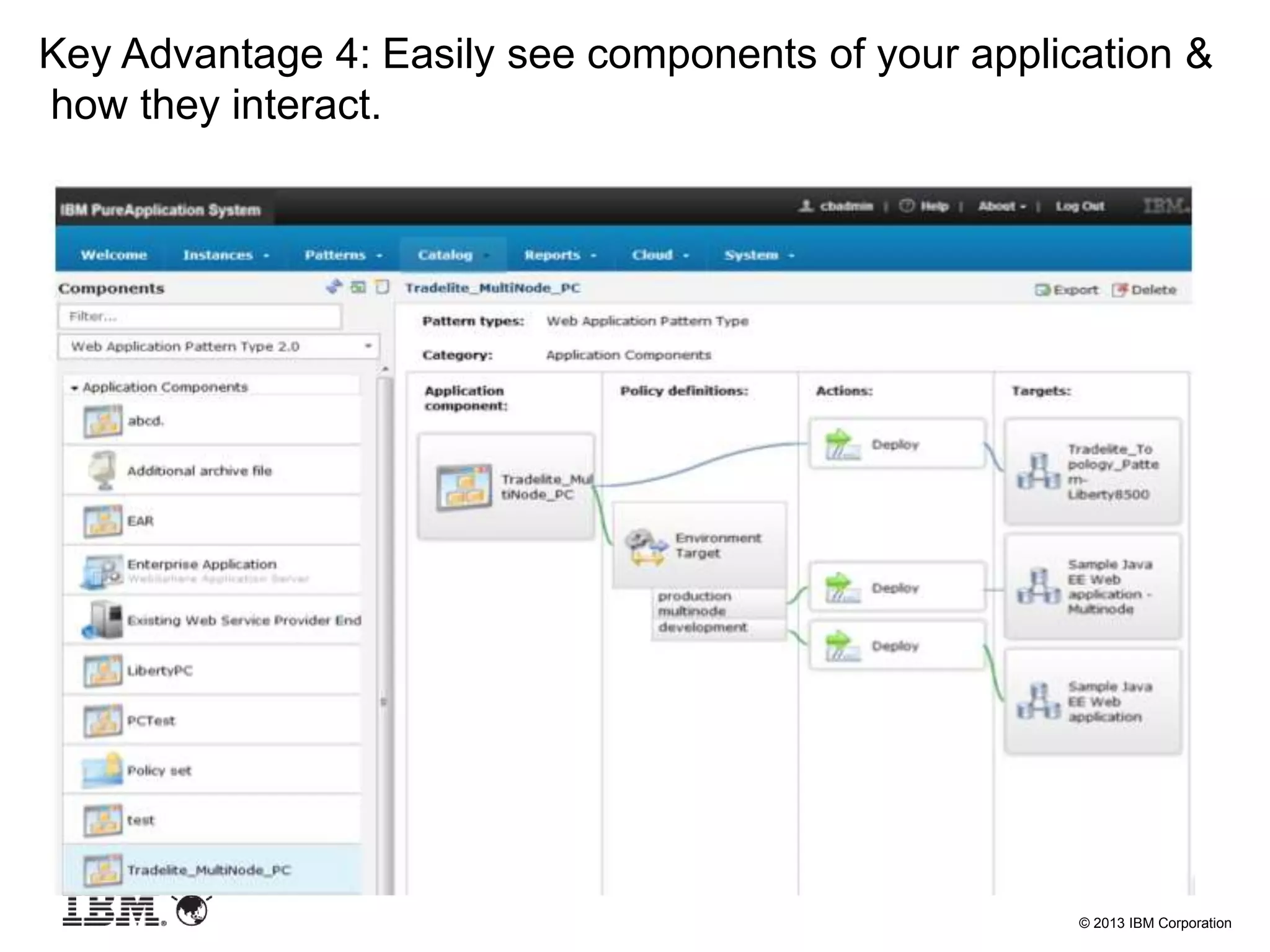Click the Environment Target policy icon

click(x=646, y=546)
